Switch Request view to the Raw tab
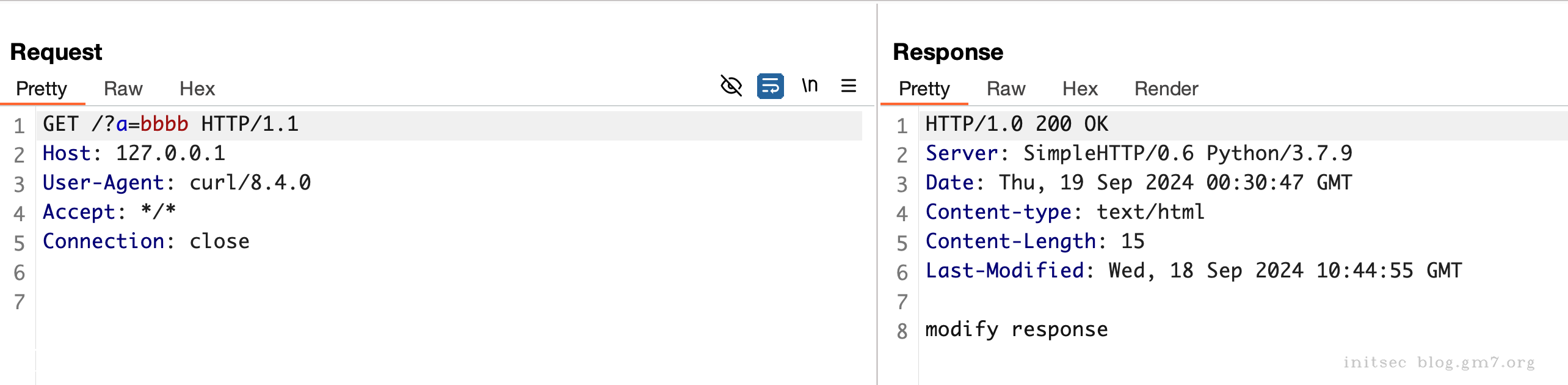This screenshot has height=385, width=1568. click(123, 89)
